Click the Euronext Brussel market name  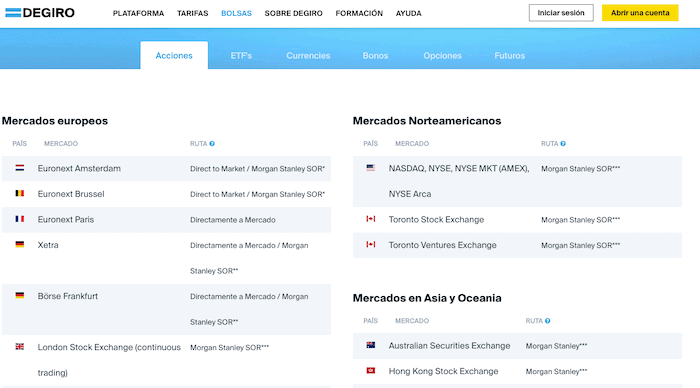click(71, 194)
